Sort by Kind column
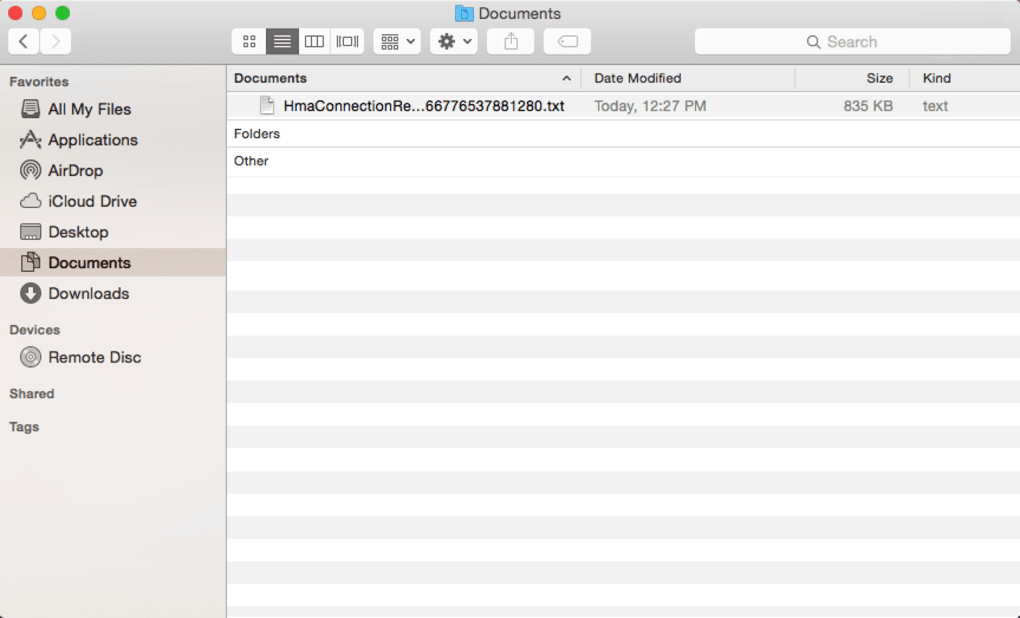The image size is (1020, 618). pyautogui.click(x=965, y=78)
